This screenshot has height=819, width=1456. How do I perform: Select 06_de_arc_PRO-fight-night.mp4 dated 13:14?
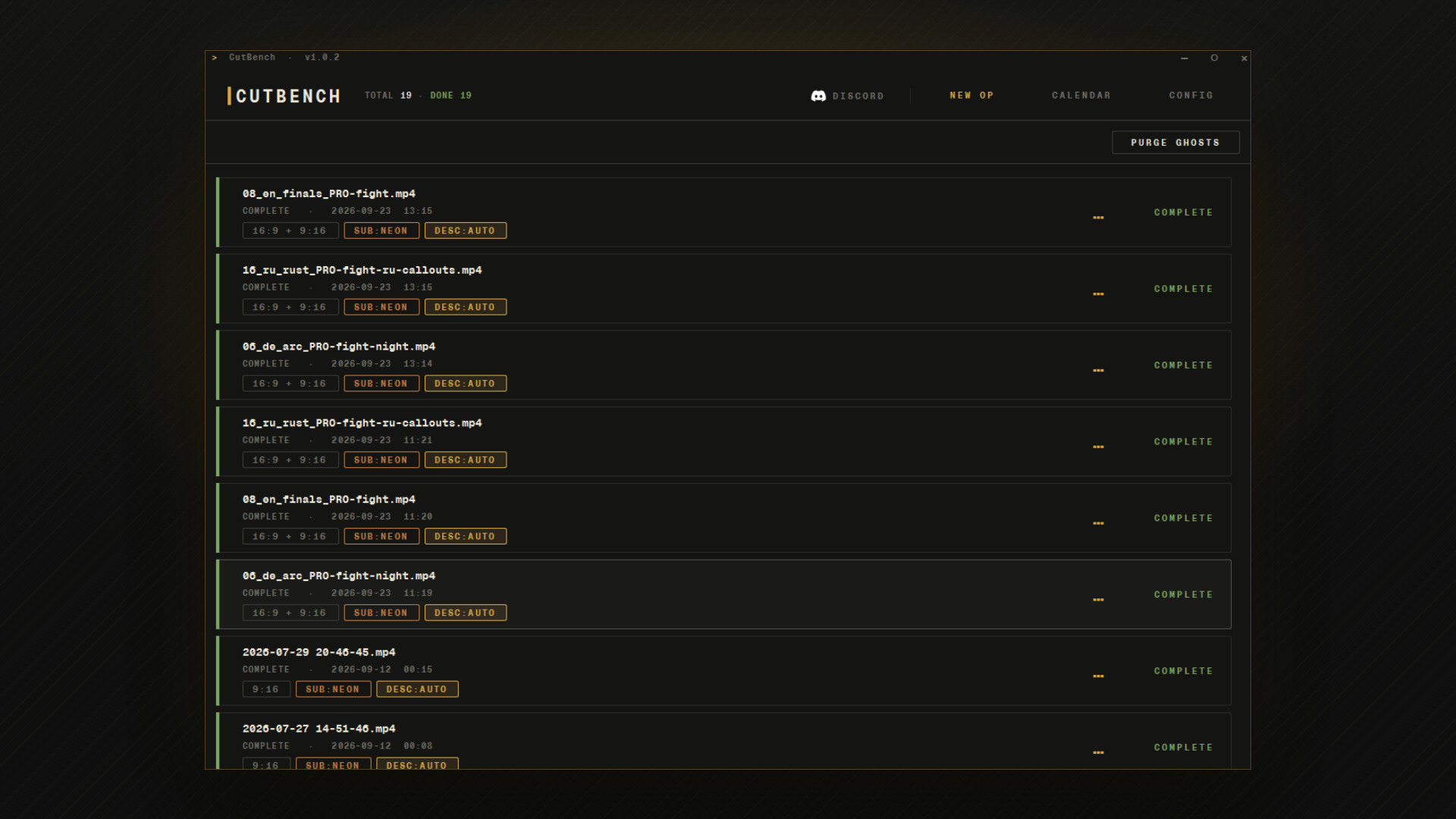click(x=338, y=347)
